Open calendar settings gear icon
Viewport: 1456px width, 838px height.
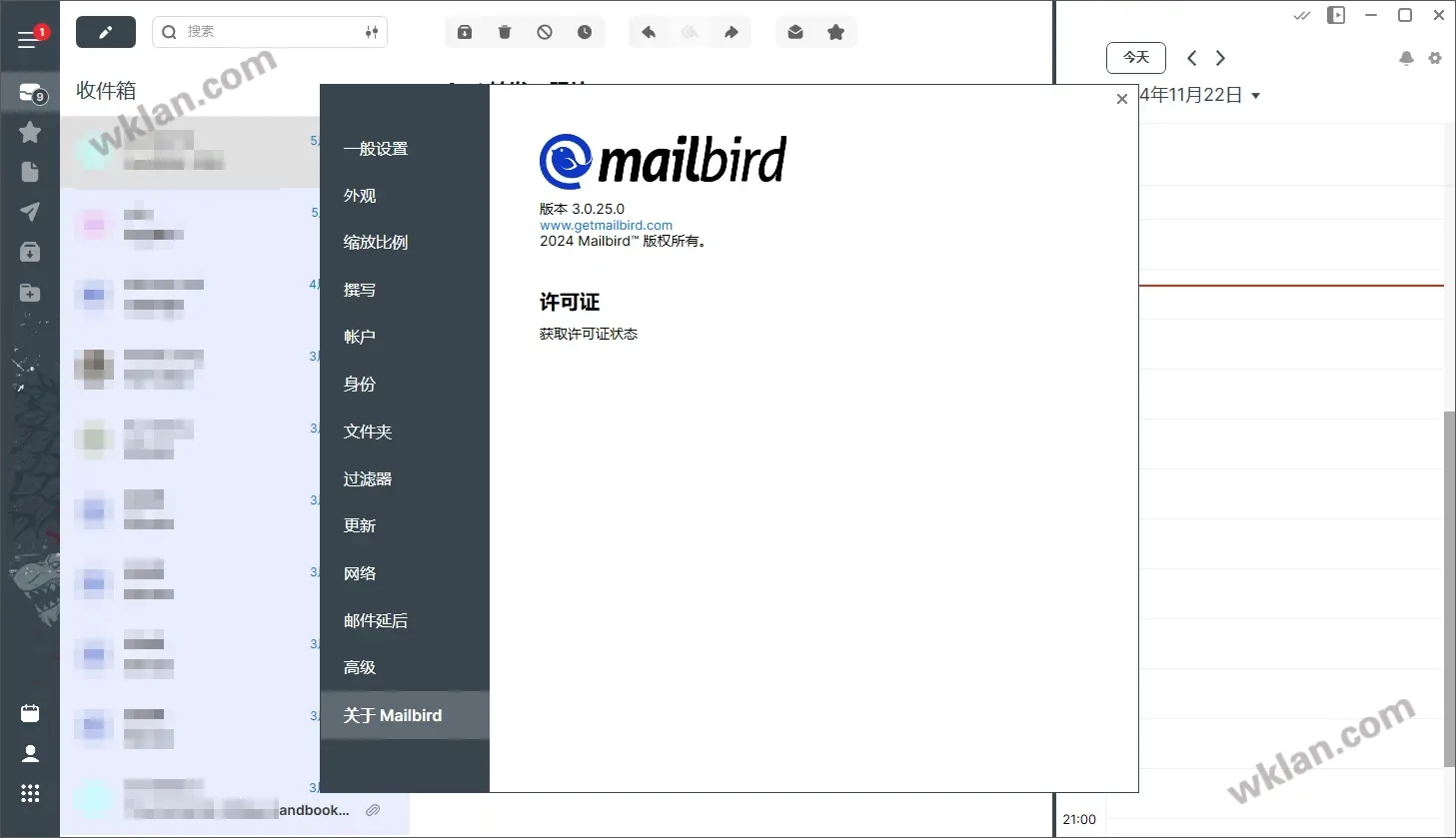click(x=1435, y=58)
